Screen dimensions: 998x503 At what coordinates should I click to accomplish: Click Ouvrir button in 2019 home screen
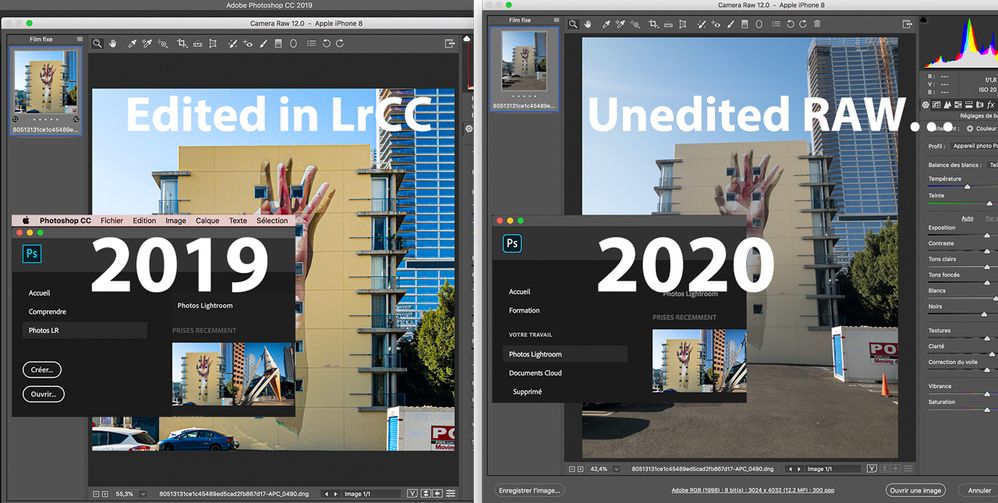pyautogui.click(x=43, y=394)
